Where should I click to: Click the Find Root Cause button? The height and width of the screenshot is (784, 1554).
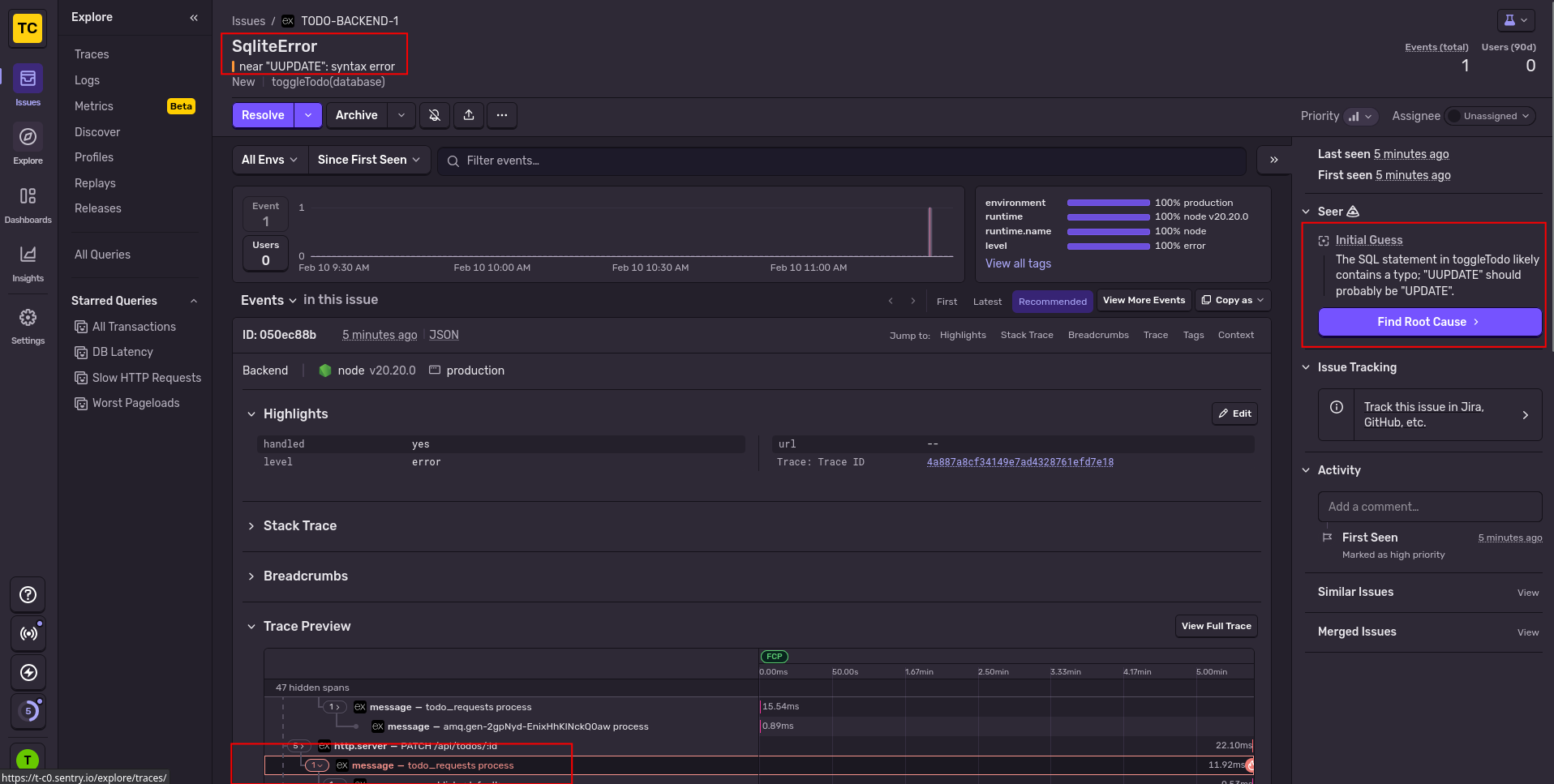click(x=1429, y=322)
